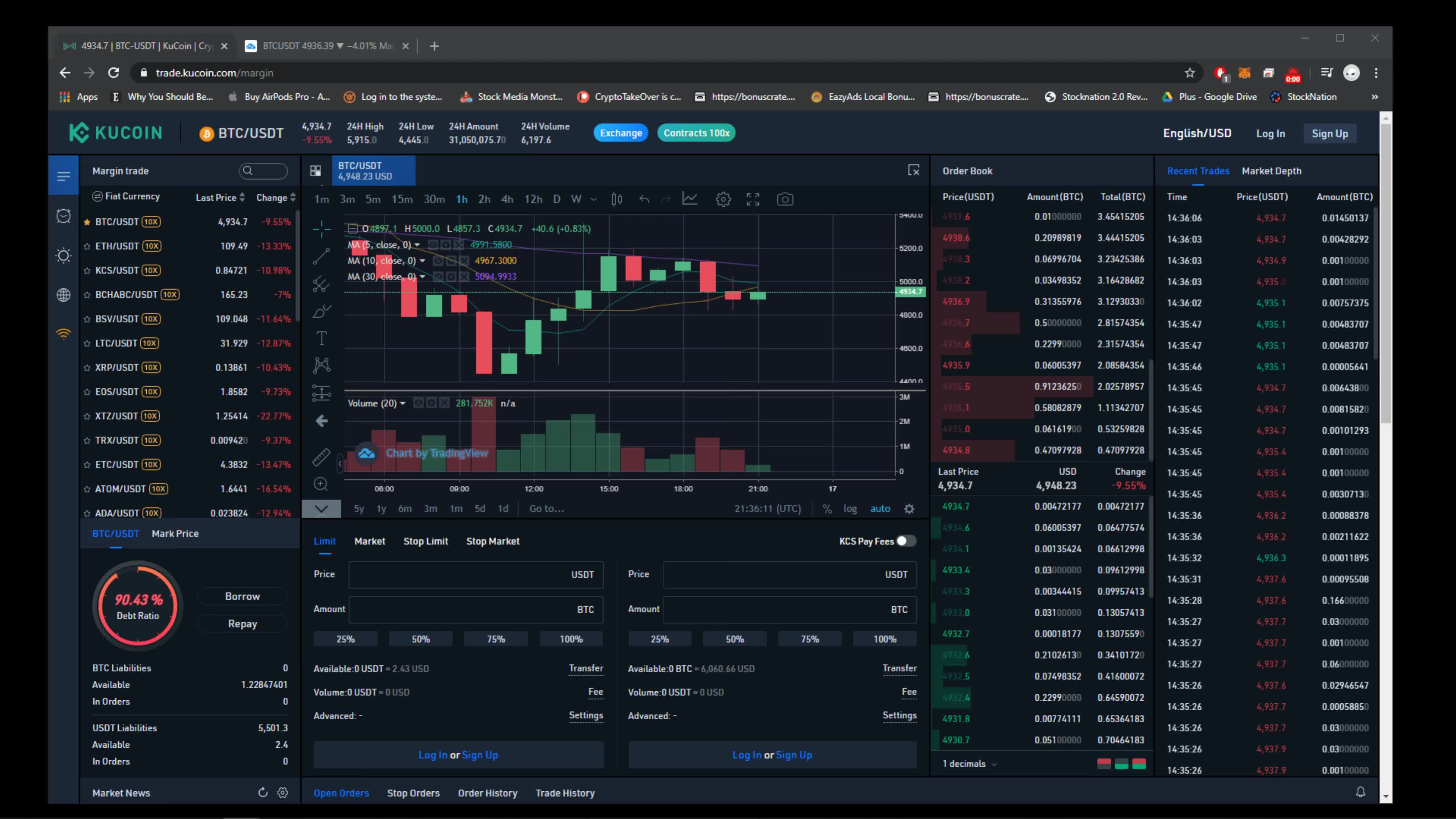Click the close chart panel icon
The height and width of the screenshot is (819, 1456).
pos(913,170)
